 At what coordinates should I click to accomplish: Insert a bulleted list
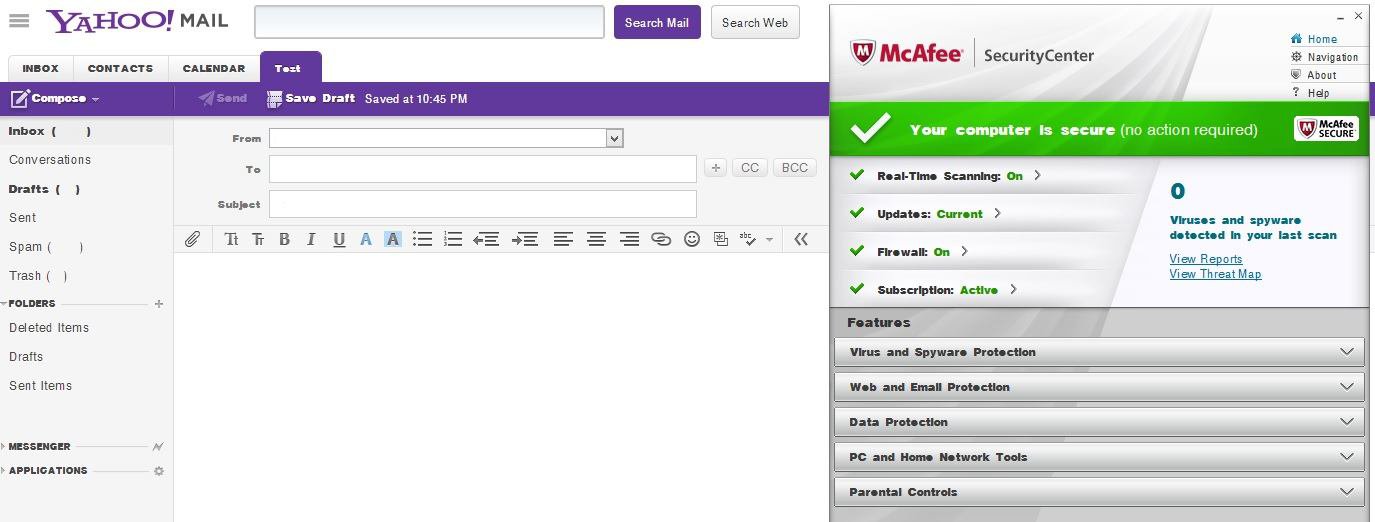[x=422, y=239]
